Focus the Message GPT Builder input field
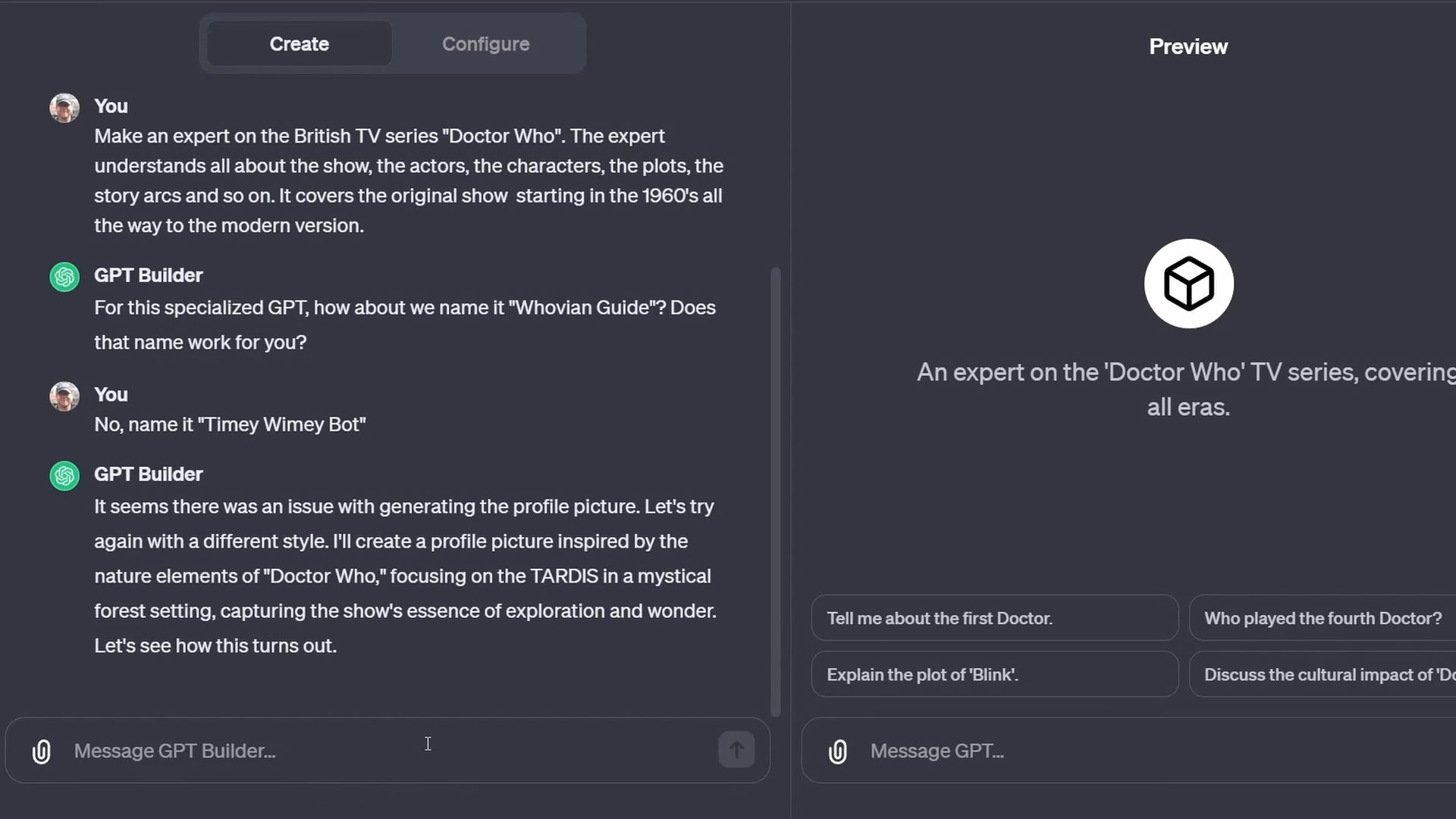Viewport: 1456px width, 819px height. click(379, 751)
